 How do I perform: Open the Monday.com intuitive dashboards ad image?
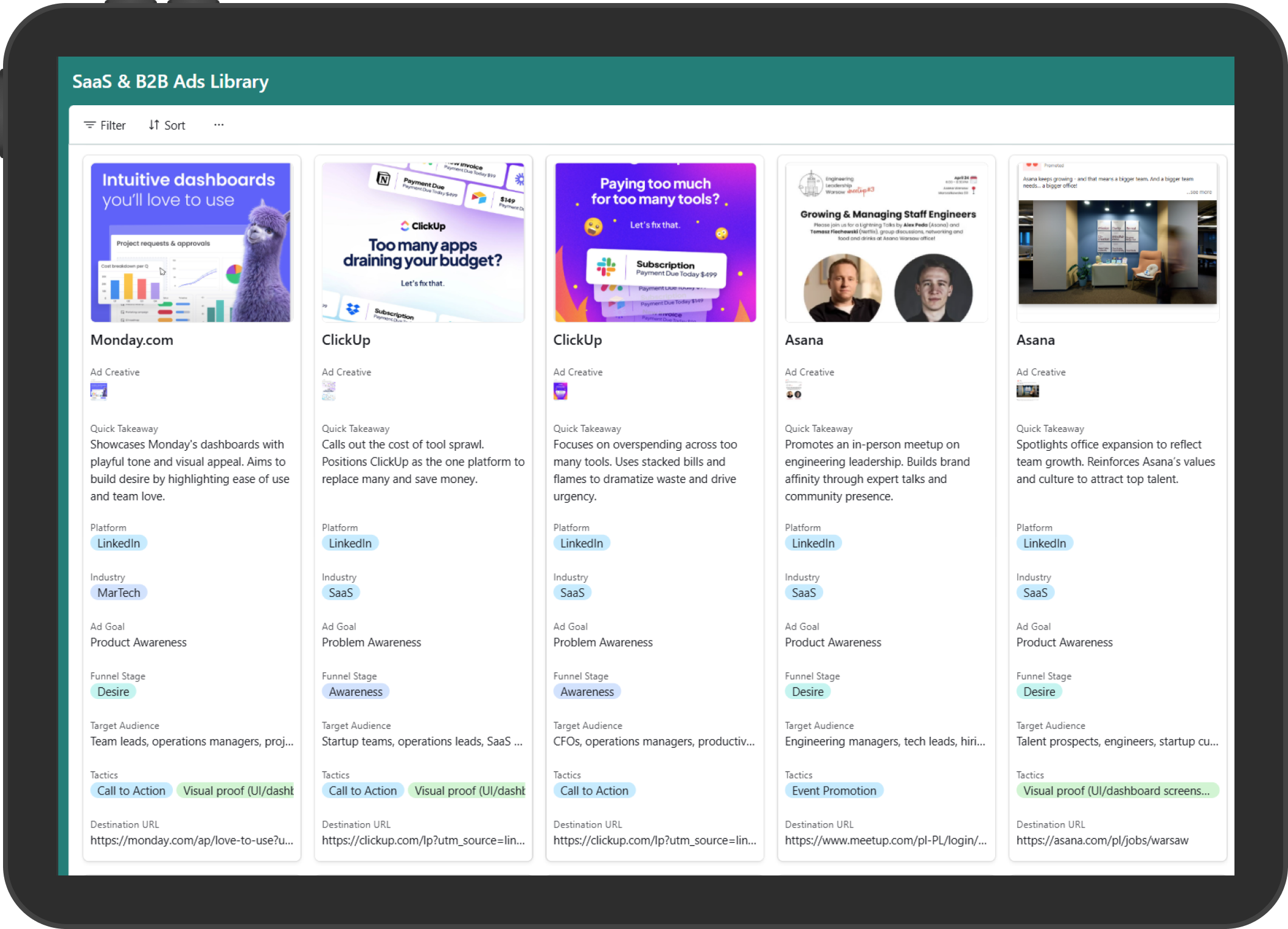point(191,242)
